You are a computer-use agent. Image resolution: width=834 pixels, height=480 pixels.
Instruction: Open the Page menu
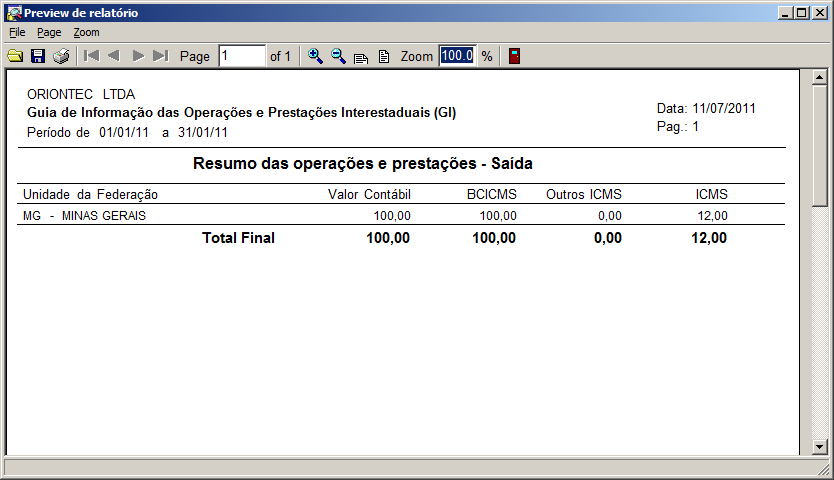[x=49, y=32]
